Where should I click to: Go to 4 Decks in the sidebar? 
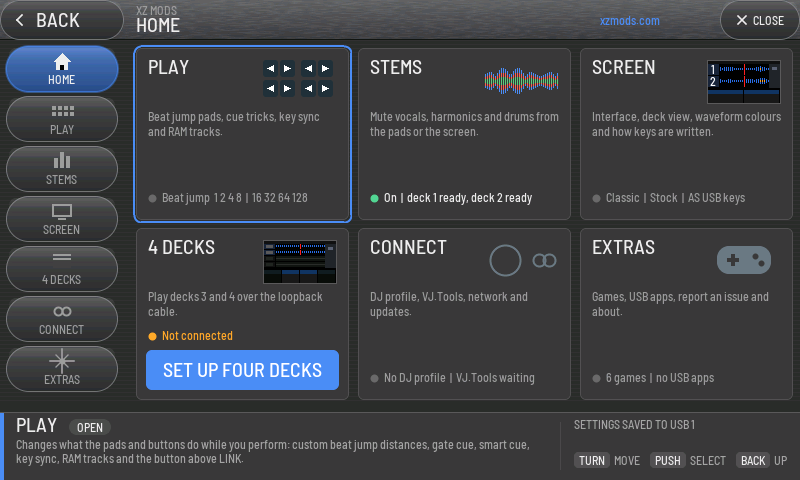tap(62, 269)
